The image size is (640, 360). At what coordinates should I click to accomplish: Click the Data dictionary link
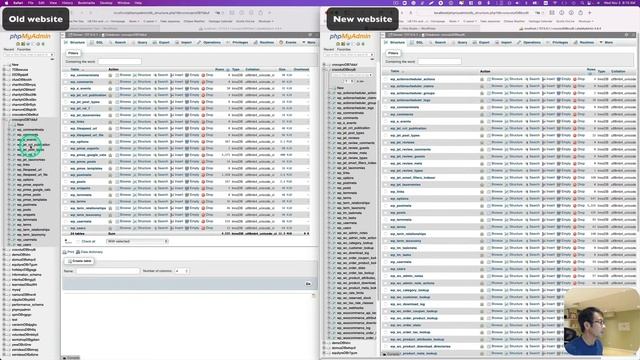pos(89,252)
